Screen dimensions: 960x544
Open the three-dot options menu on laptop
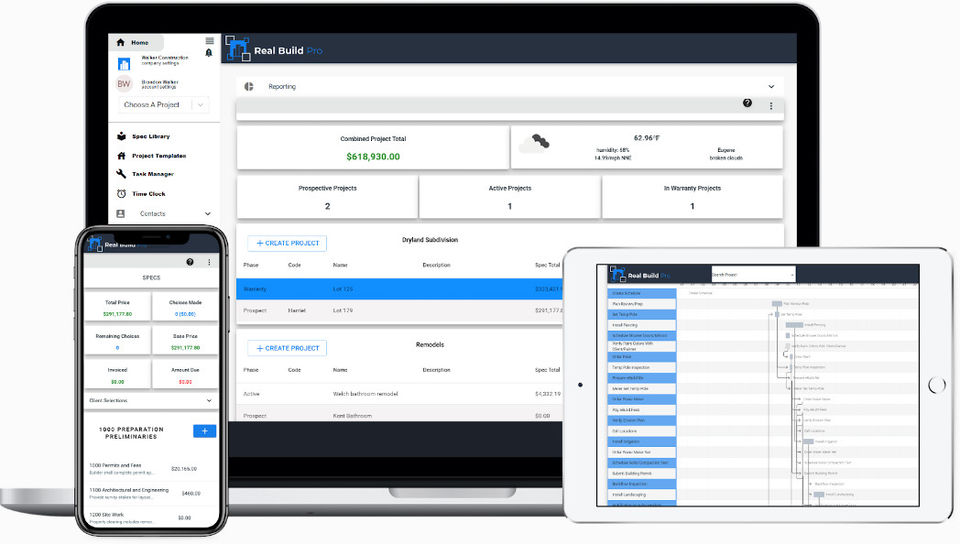click(771, 106)
